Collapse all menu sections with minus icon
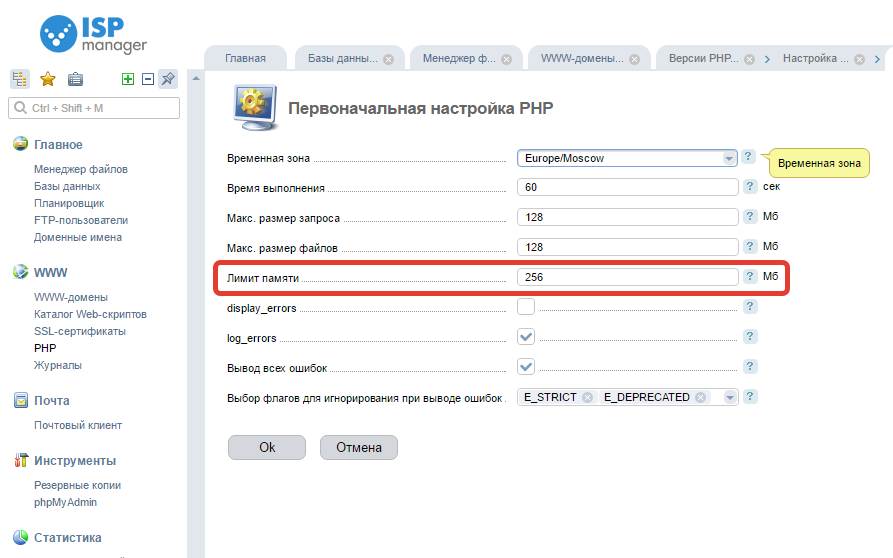The width and height of the screenshot is (893, 558). pyautogui.click(x=147, y=79)
